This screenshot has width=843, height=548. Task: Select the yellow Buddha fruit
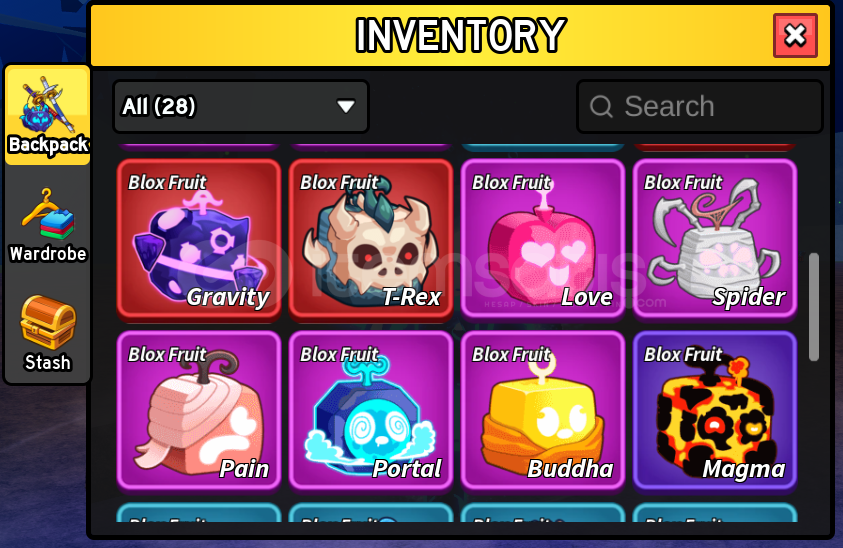pos(543,411)
